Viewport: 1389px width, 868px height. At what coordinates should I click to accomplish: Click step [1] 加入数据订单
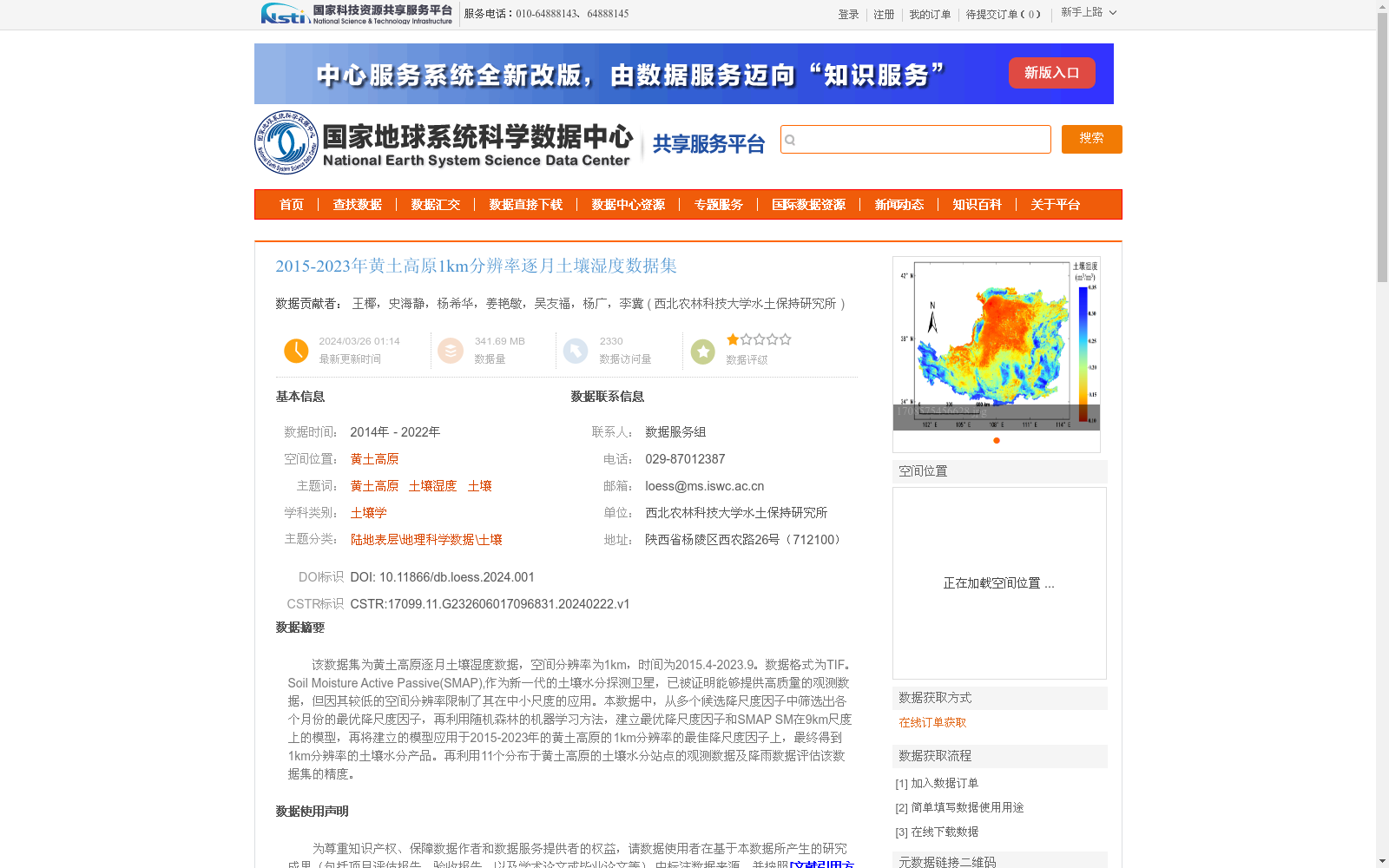[937, 783]
